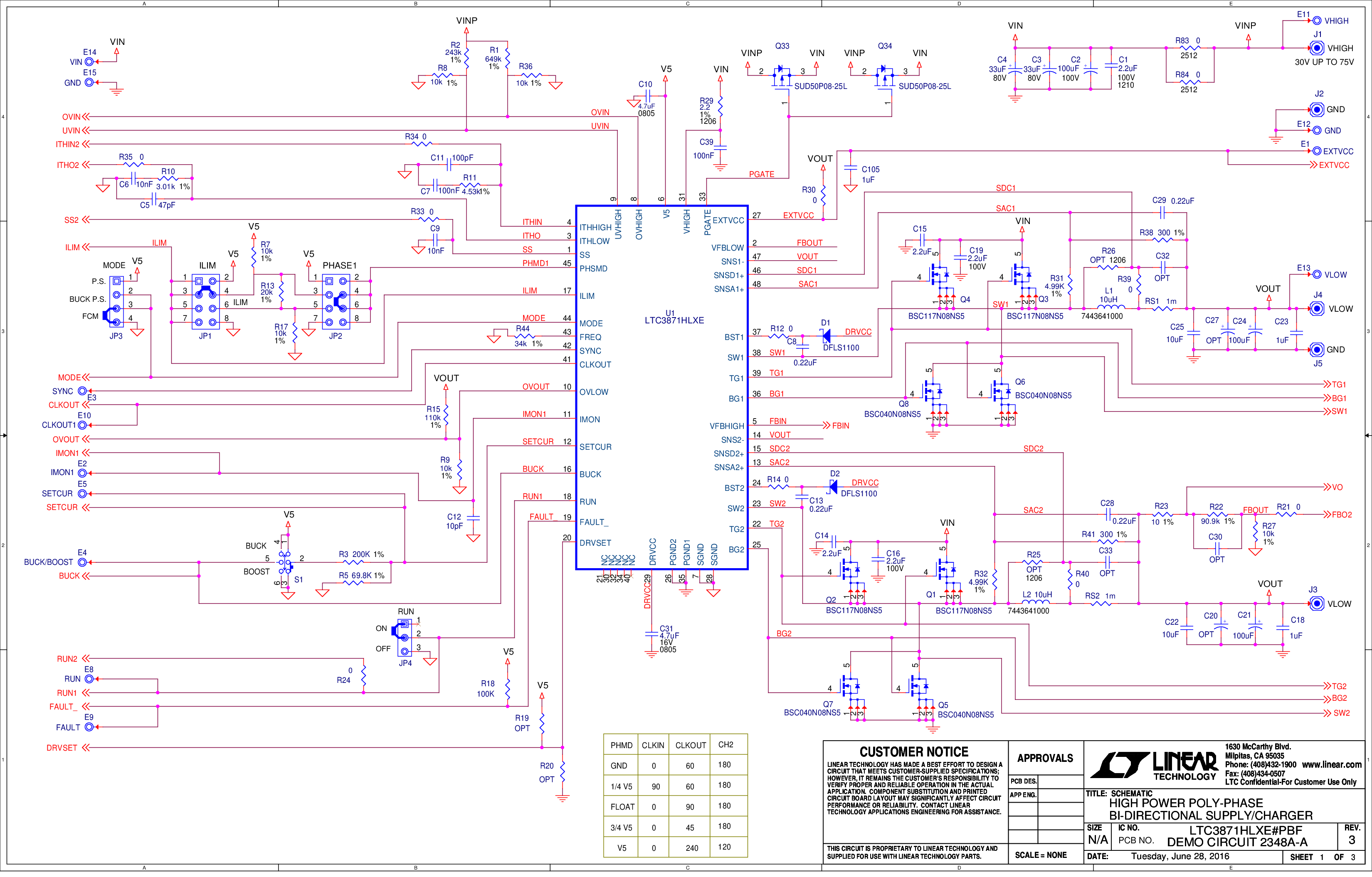Click the DEMO CIRCUIT 2348A-A title text
Screen dimensions: 1372x877
coord(1237,842)
